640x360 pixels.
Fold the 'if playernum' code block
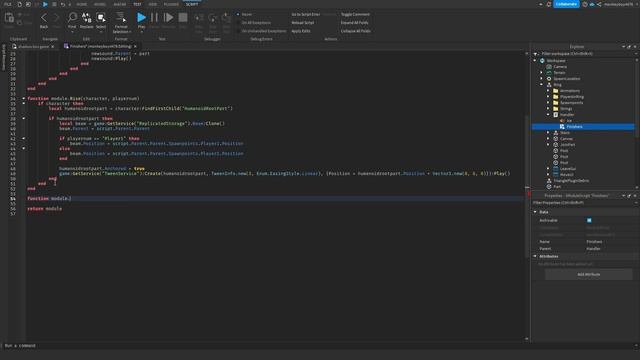pos(23,138)
